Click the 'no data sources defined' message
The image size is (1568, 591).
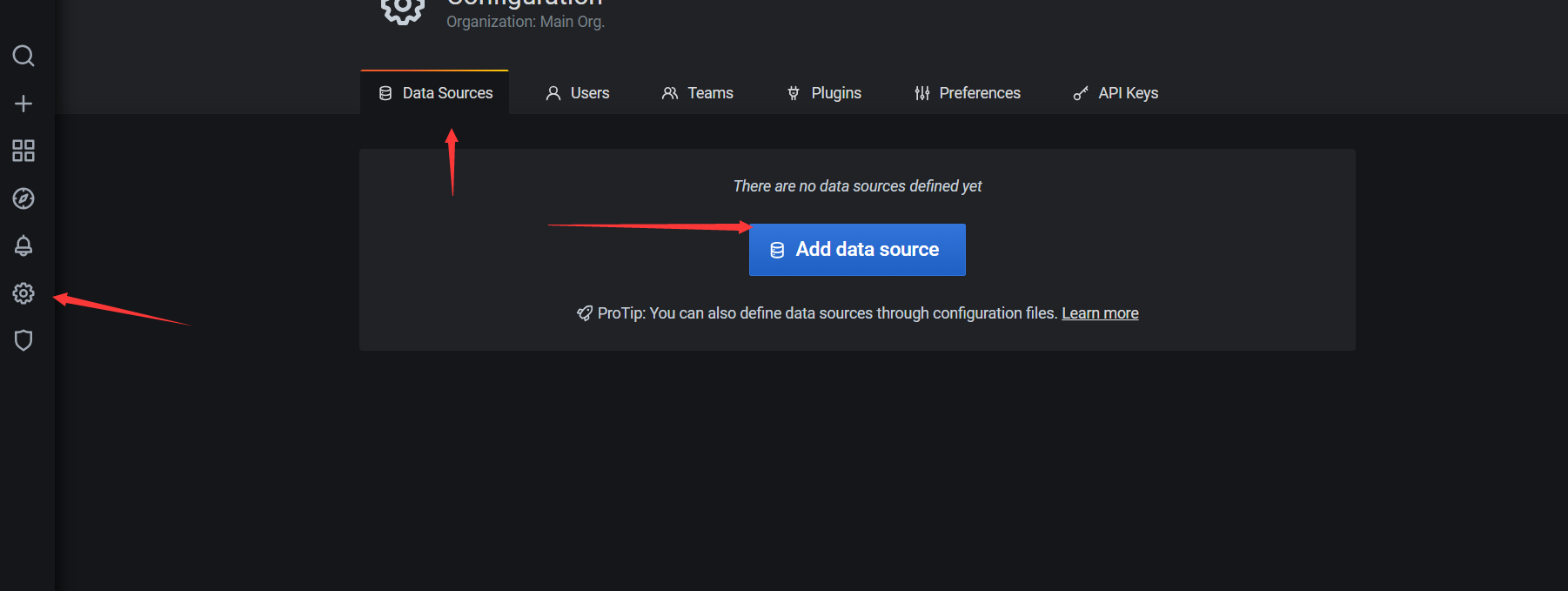click(x=857, y=186)
